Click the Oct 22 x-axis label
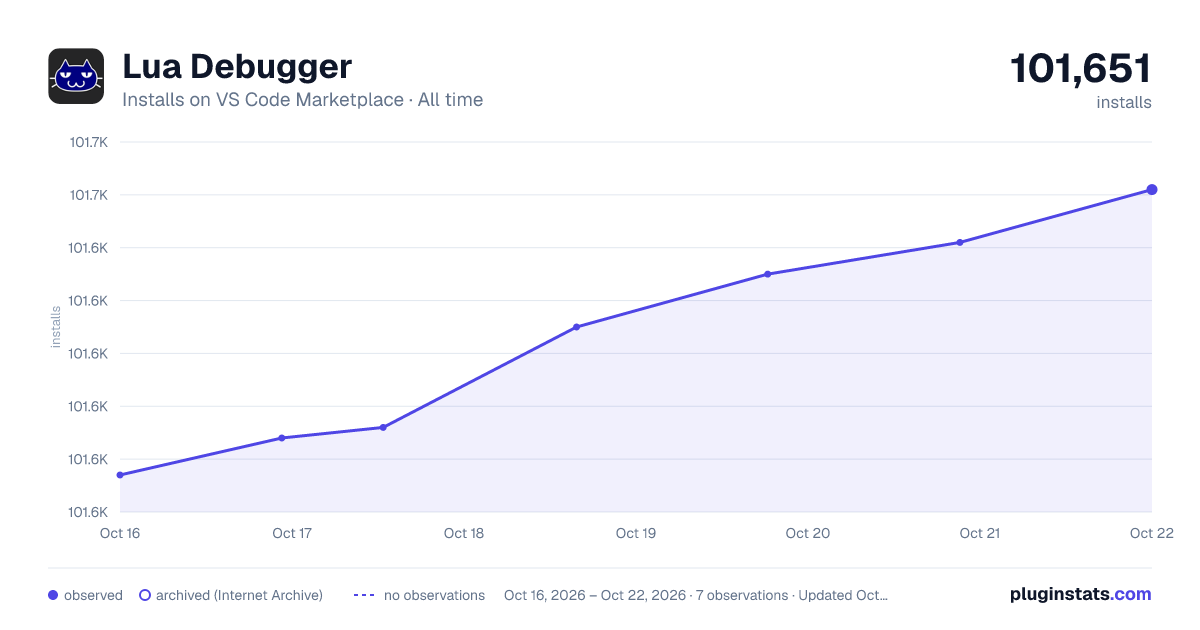 [x=1150, y=533]
